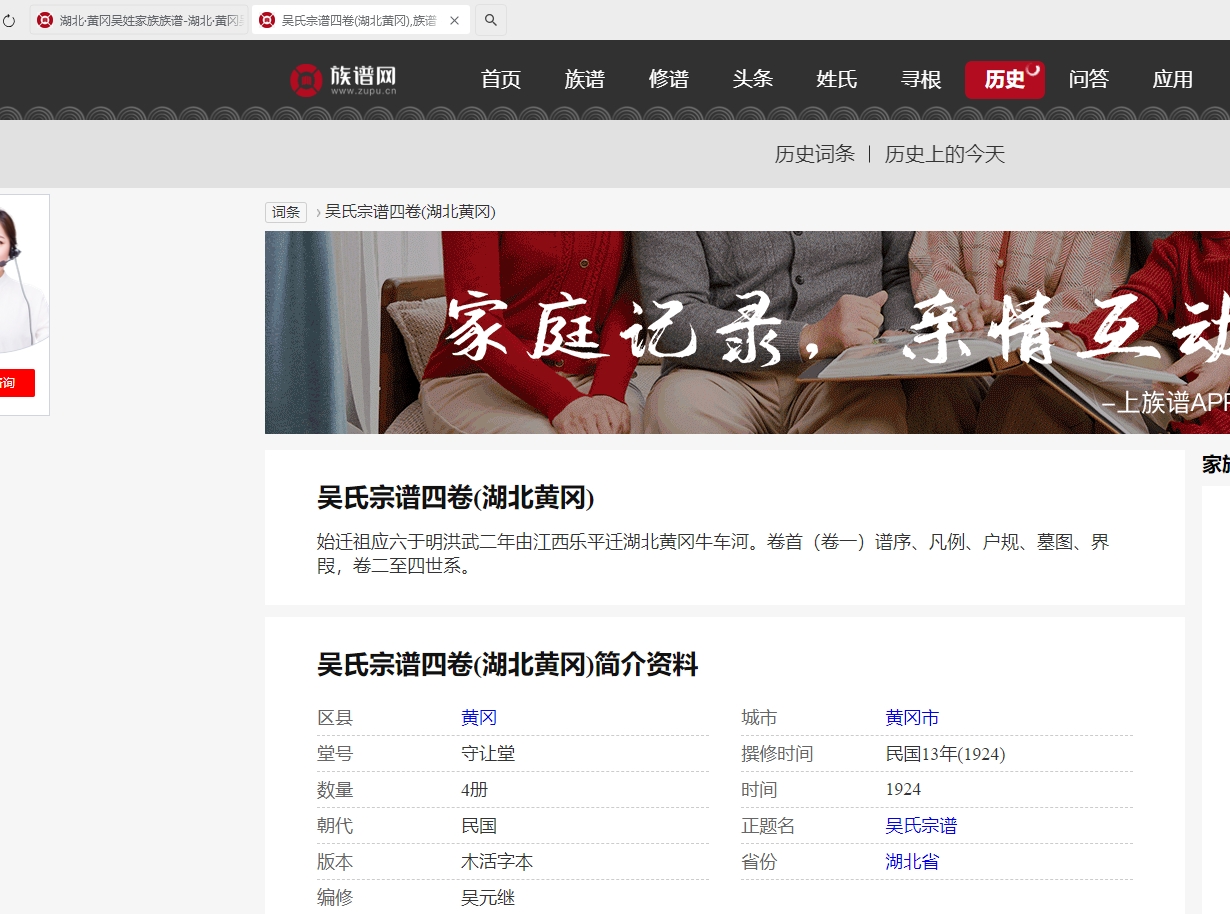Switch to the 湖北·黄冈吴姓家族族谱 tab

(x=140, y=20)
